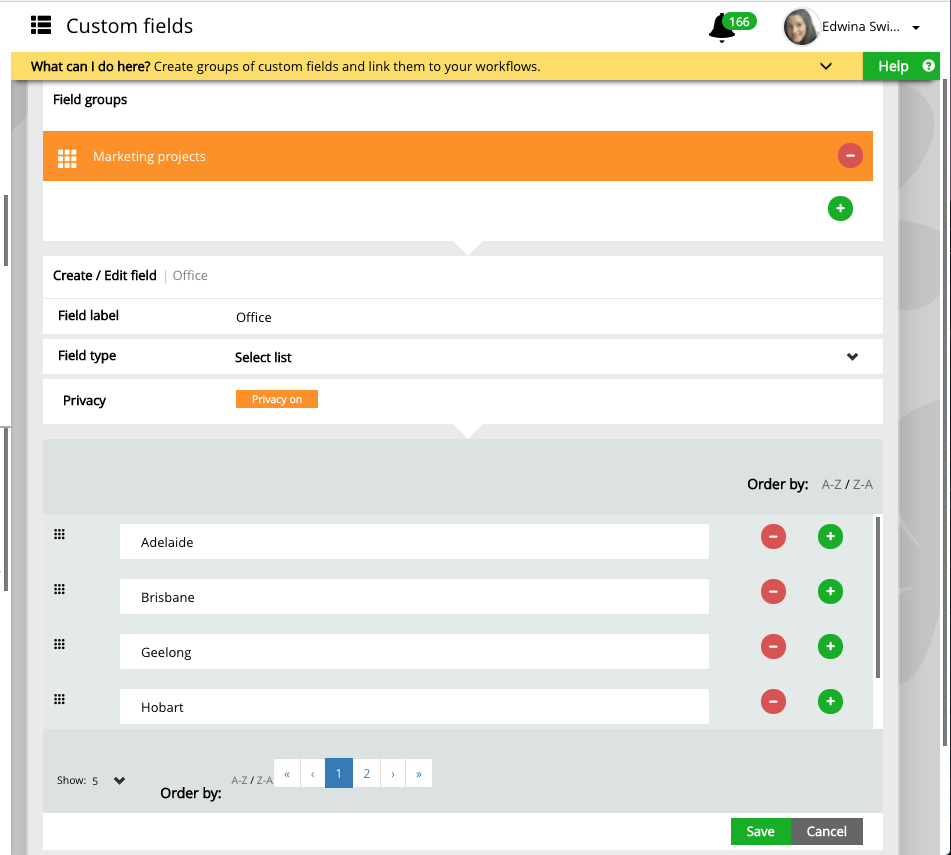Screen dimensions: 951x855
Task: Select the Marketing projects group row
Action: (458, 156)
